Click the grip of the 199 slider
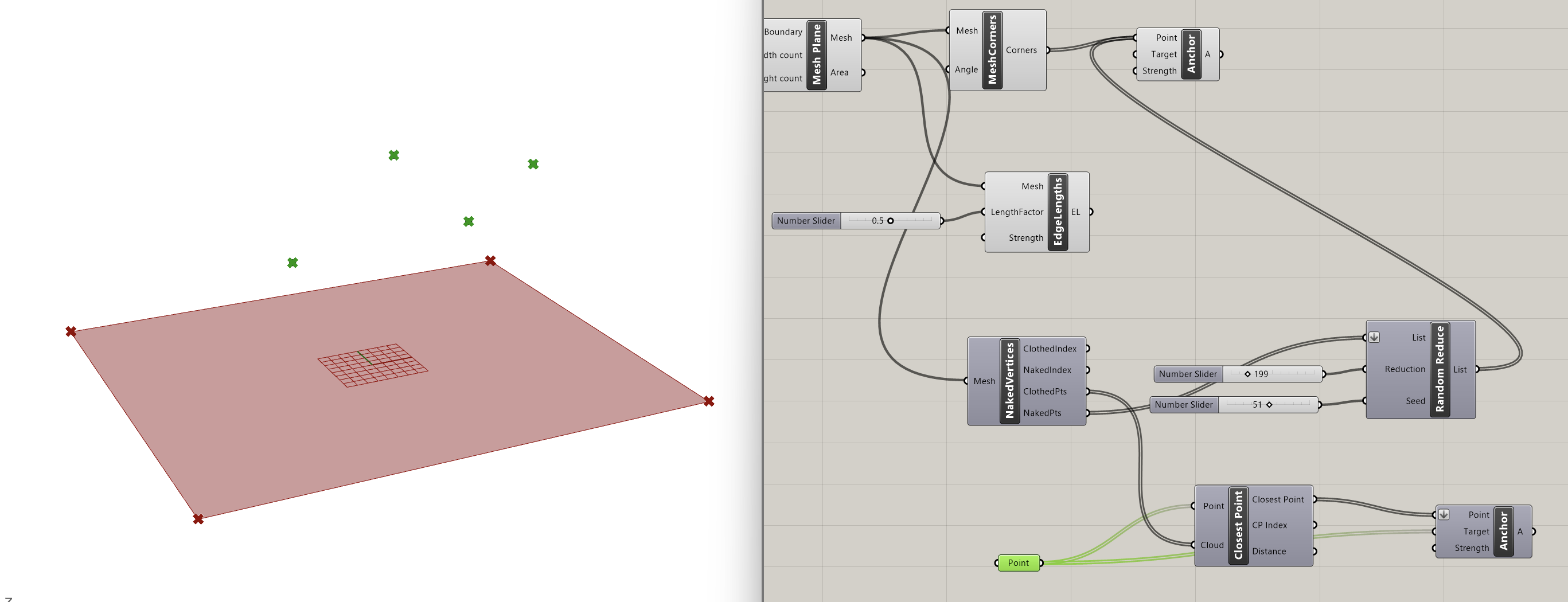 (x=1247, y=374)
